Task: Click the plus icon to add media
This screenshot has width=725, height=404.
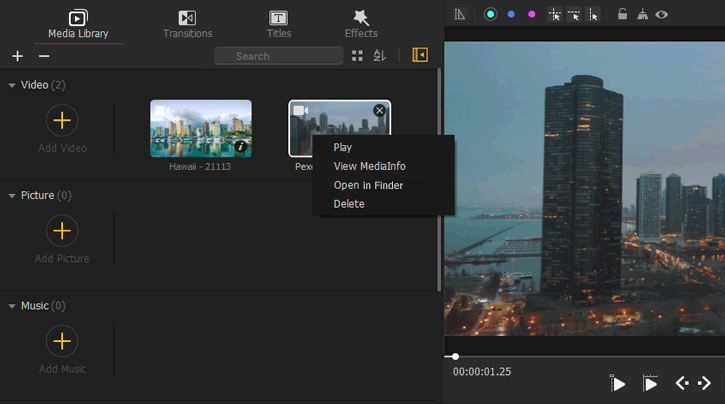Action: tap(17, 56)
